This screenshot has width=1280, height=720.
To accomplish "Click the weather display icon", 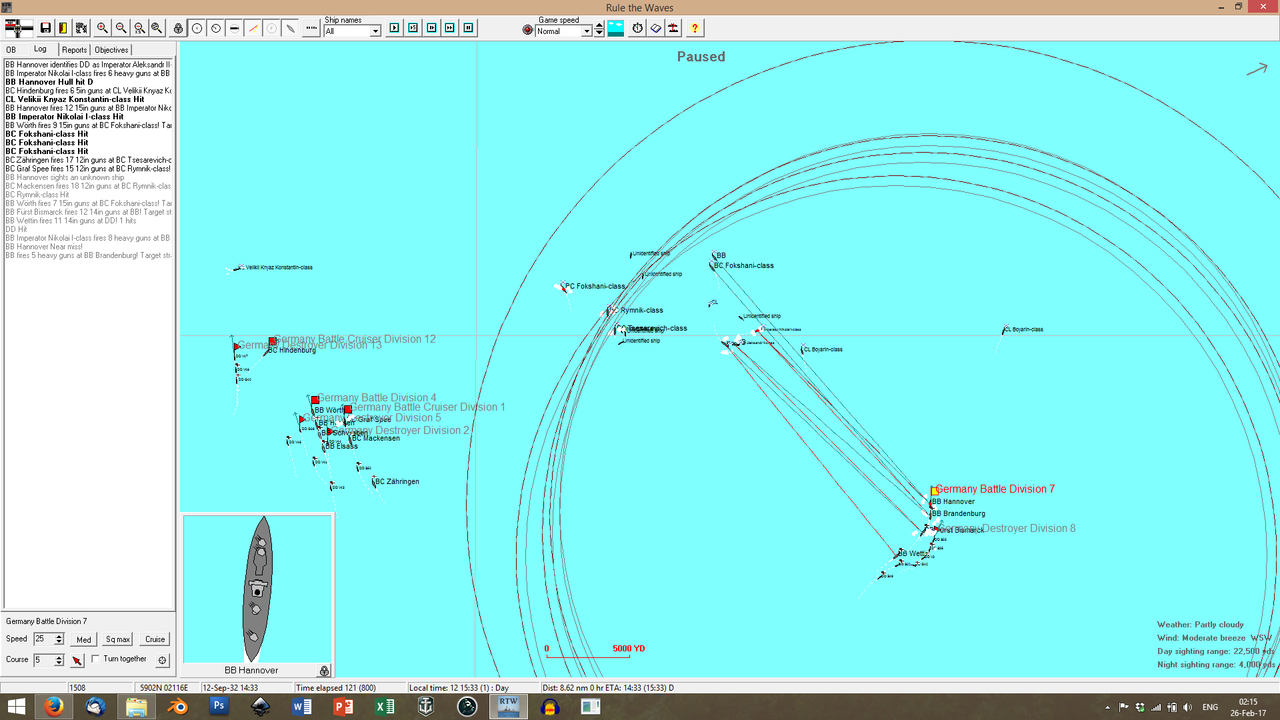I will coord(615,28).
